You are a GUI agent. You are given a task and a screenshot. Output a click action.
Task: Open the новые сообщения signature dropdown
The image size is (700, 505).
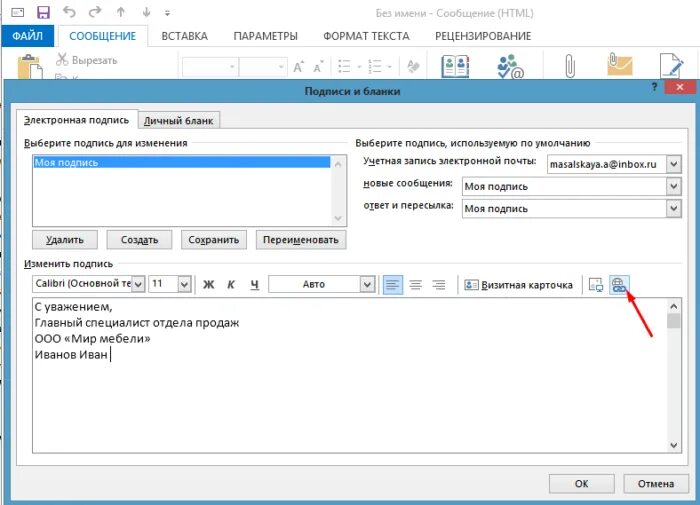(673, 186)
